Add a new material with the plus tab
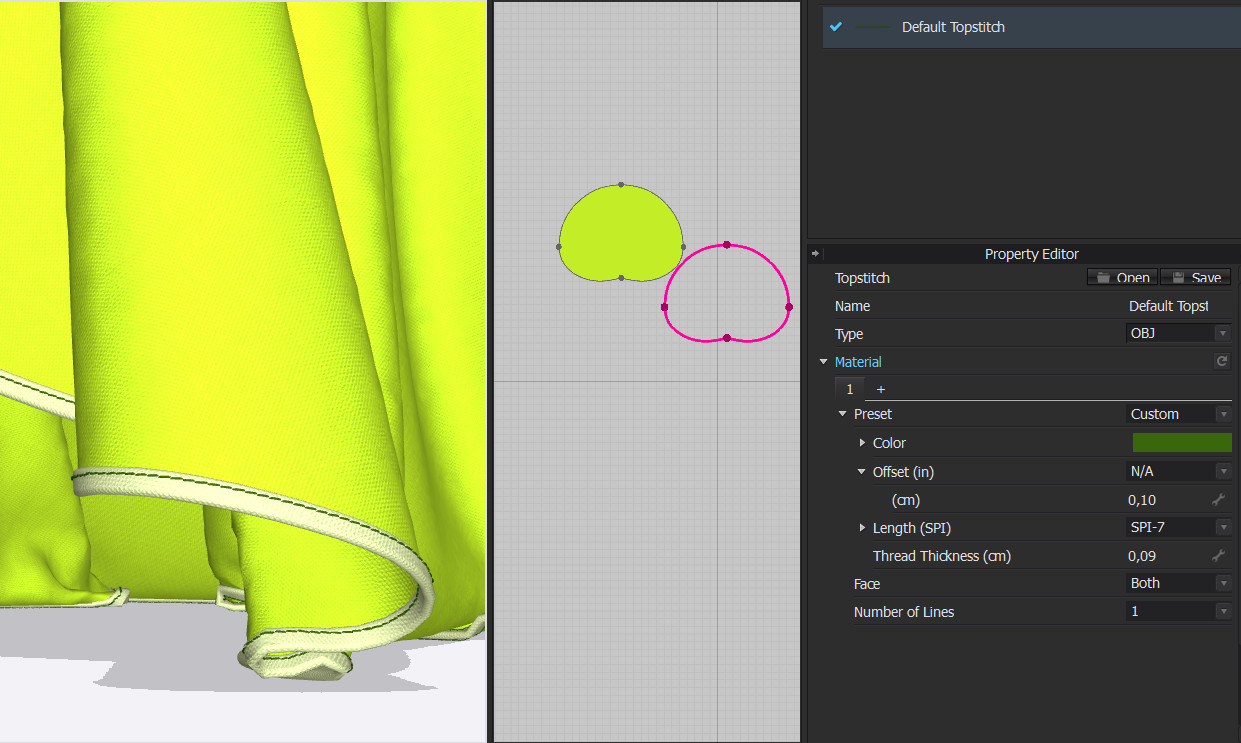 tap(881, 389)
